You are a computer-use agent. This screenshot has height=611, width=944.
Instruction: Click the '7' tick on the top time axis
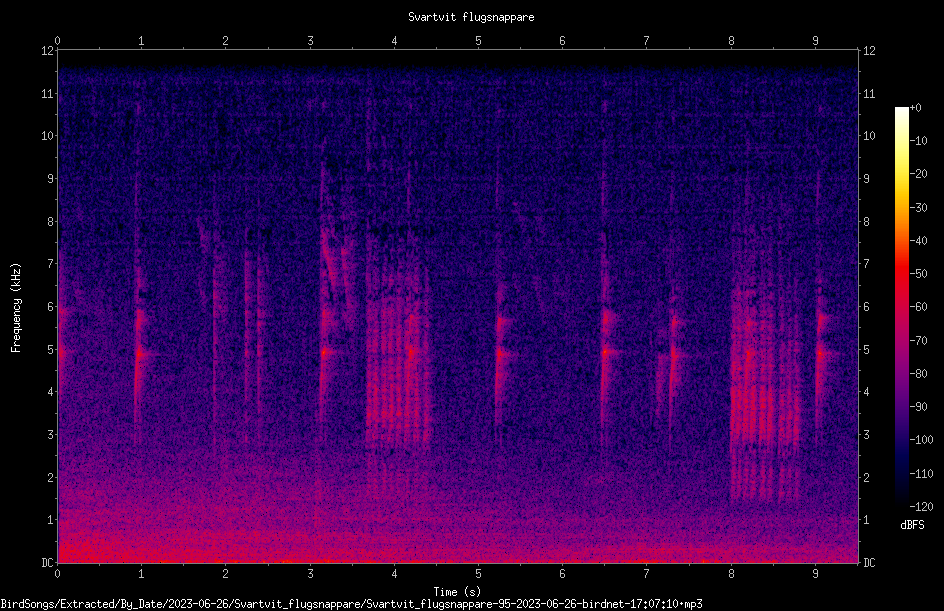pos(647,41)
